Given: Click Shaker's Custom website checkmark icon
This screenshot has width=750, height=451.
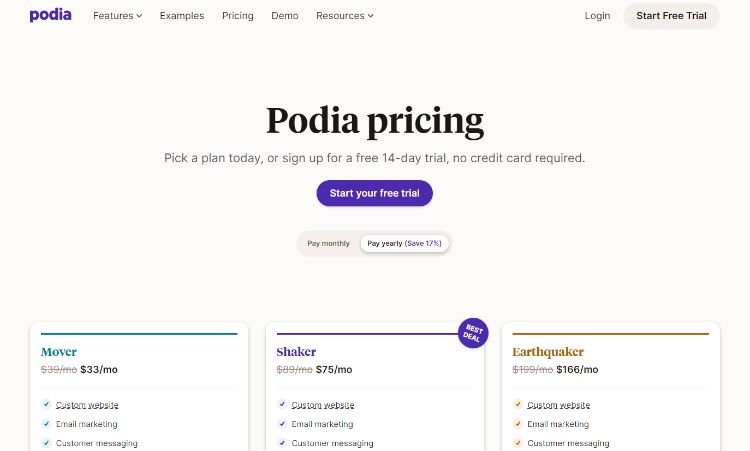Looking at the screenshot, I should [x=282, y=405].
